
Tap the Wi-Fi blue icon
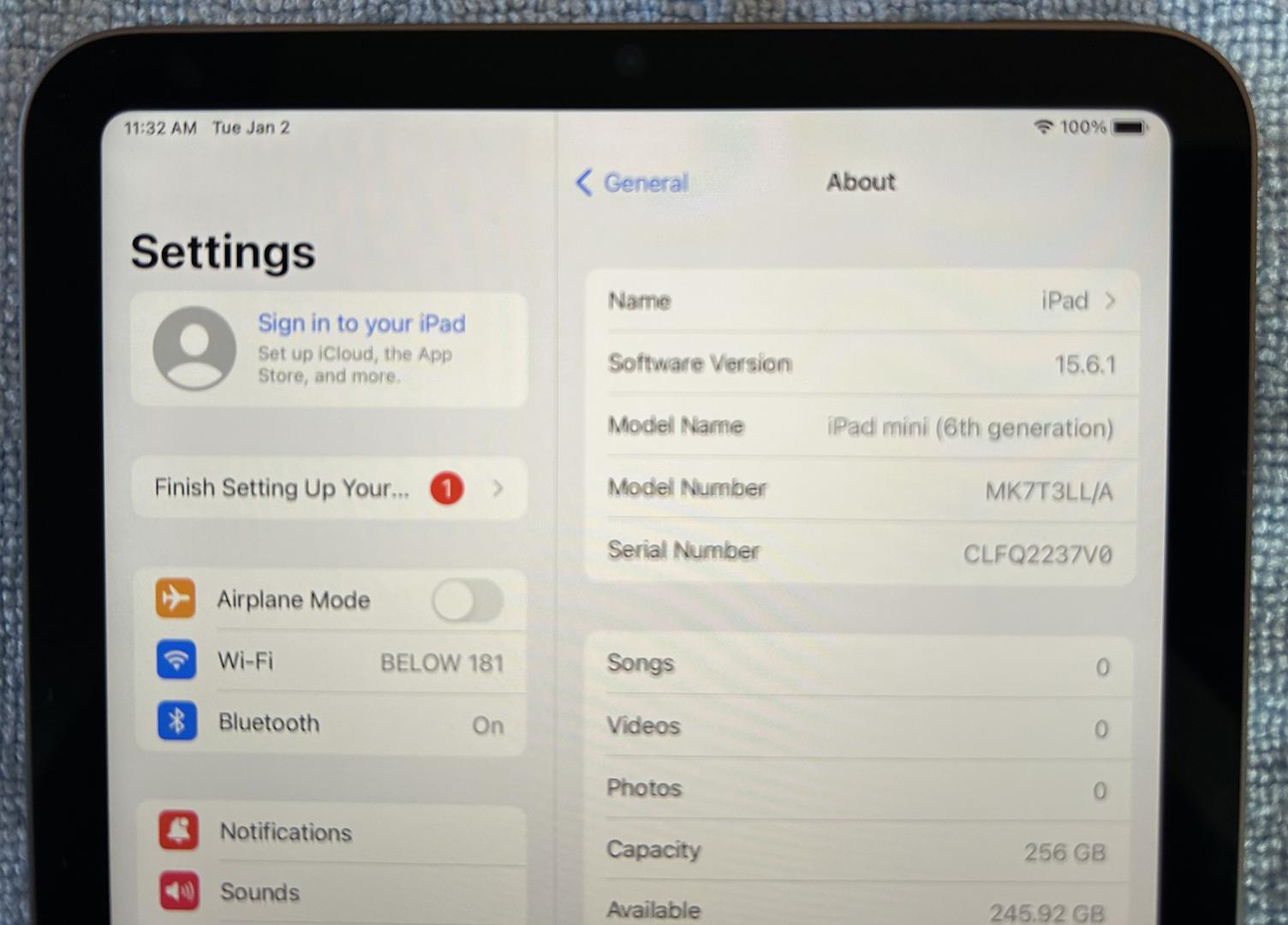(176, 659)
